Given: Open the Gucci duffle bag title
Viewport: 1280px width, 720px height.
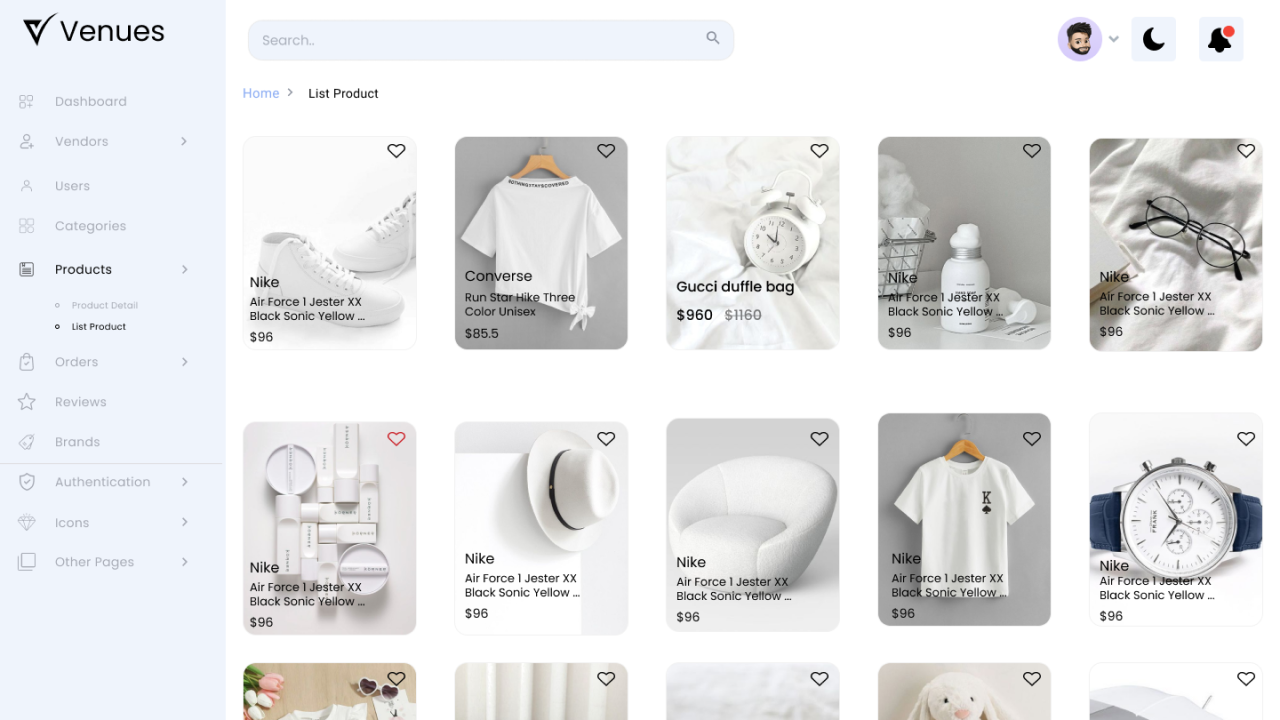Looking at the screenshot, I should (735, 287).
